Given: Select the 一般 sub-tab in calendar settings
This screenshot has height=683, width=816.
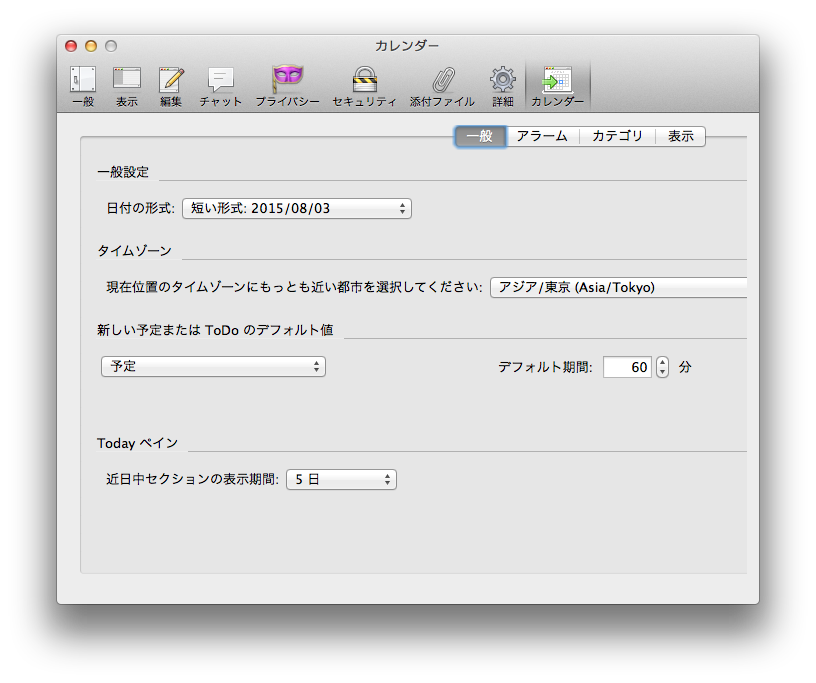Looking at the screenshot, I should [x=480, y=137].
